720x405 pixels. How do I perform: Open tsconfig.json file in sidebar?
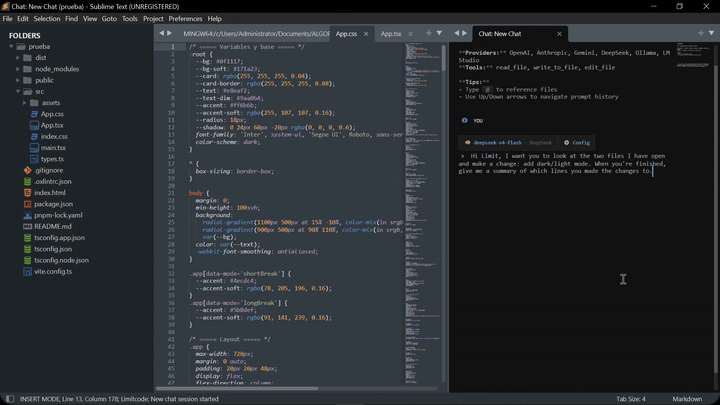[x=53, y=249]
